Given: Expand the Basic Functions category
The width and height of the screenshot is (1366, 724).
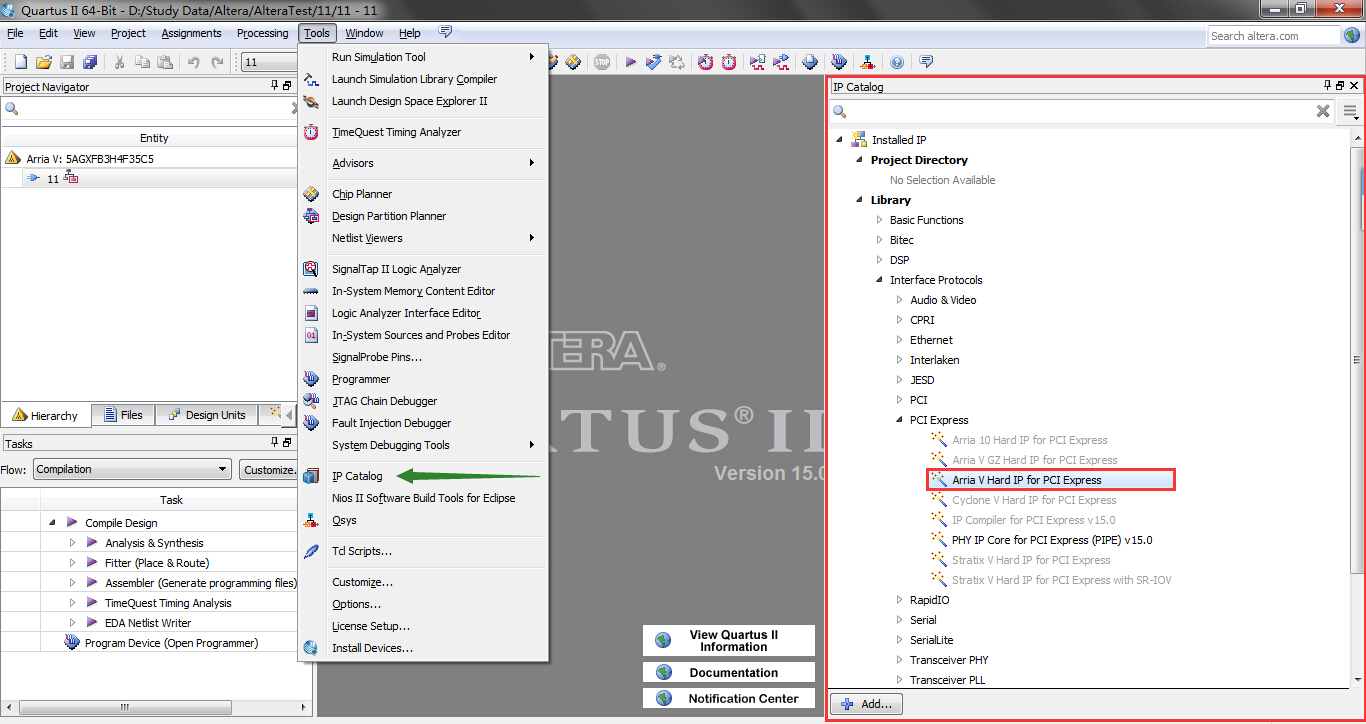Looking at the screenshot, I should 879,220.
